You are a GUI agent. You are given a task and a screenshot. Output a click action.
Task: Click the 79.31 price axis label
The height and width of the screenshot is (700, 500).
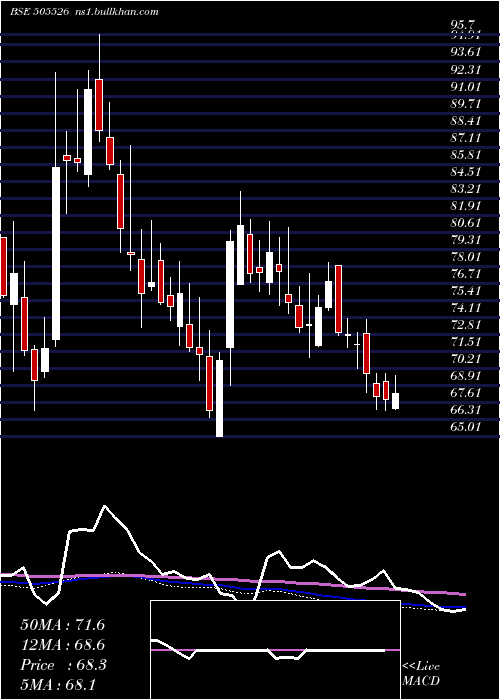pos(466,240)
